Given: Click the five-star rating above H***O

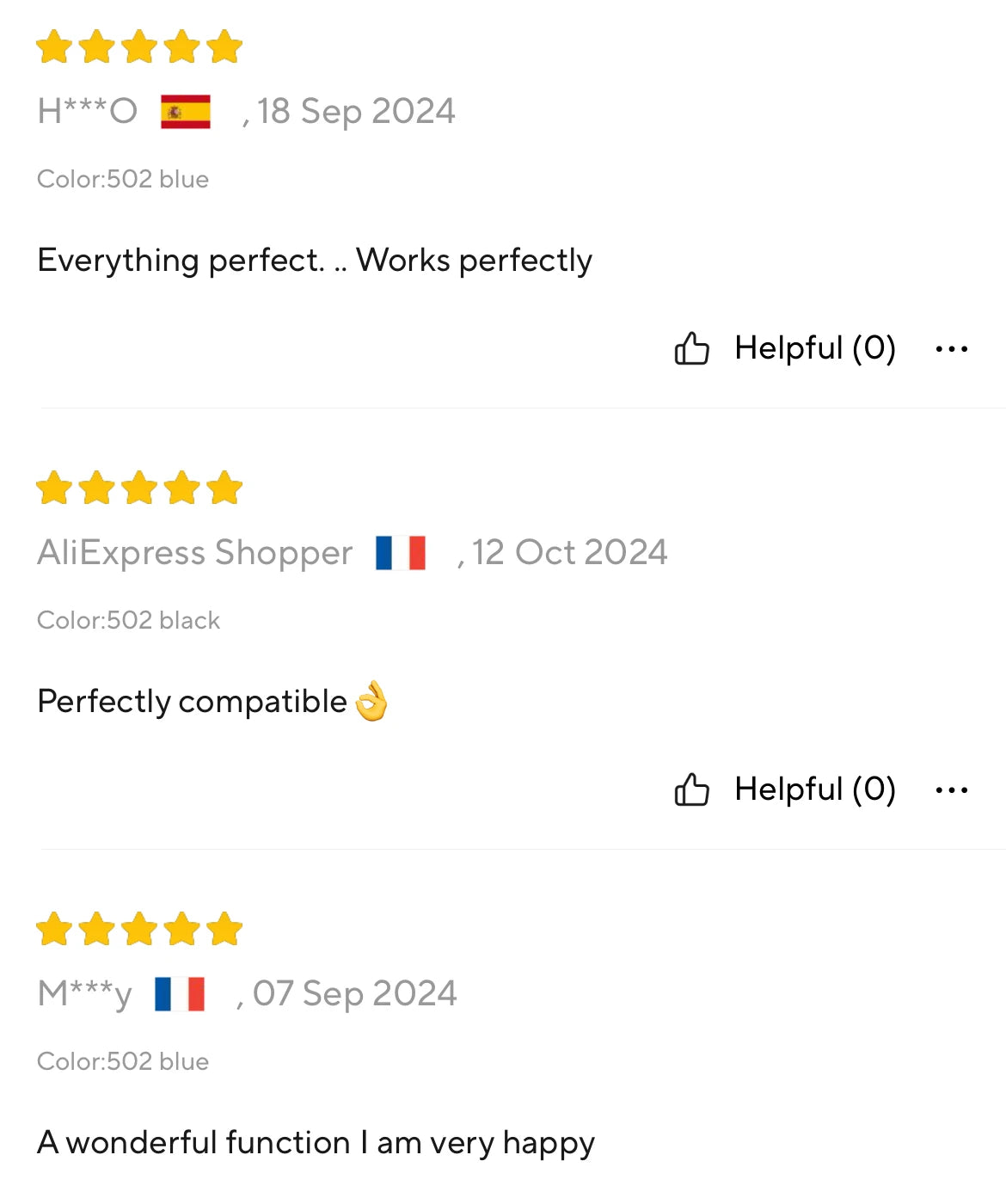Looking at the screenshot, I should click(x=139, y=47).
